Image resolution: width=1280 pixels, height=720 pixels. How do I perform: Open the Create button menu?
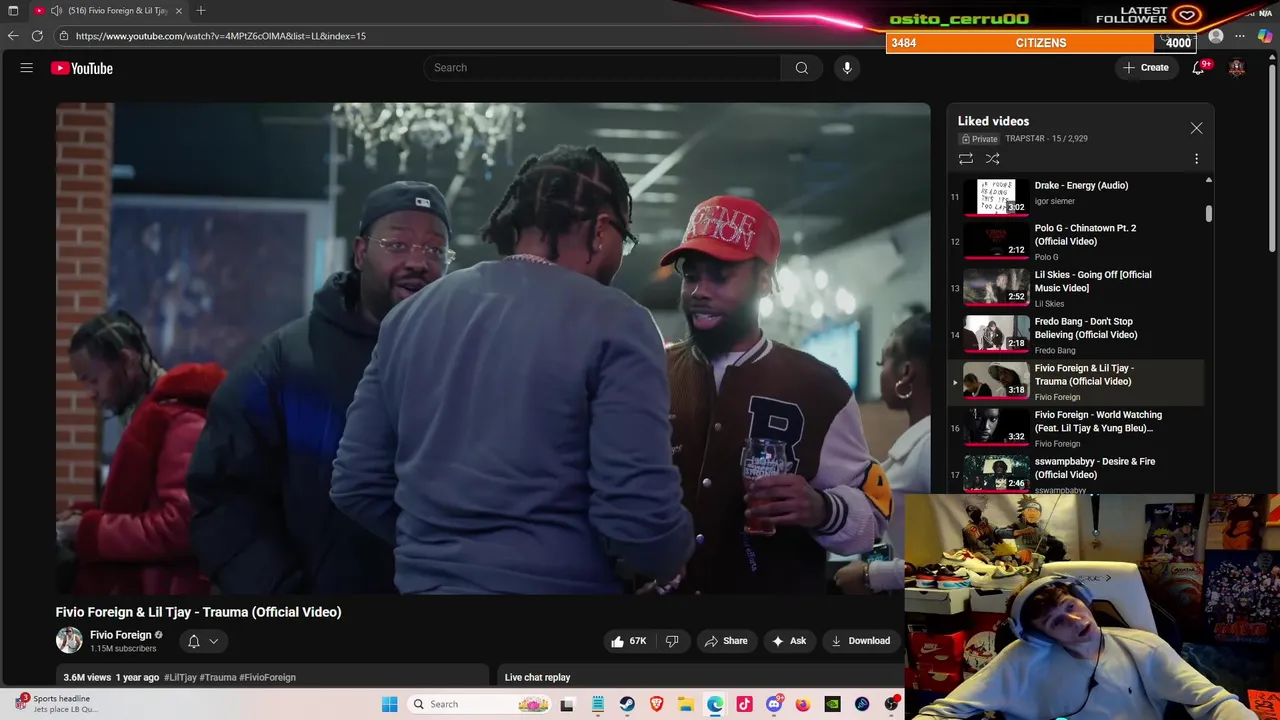(1145, 68)
